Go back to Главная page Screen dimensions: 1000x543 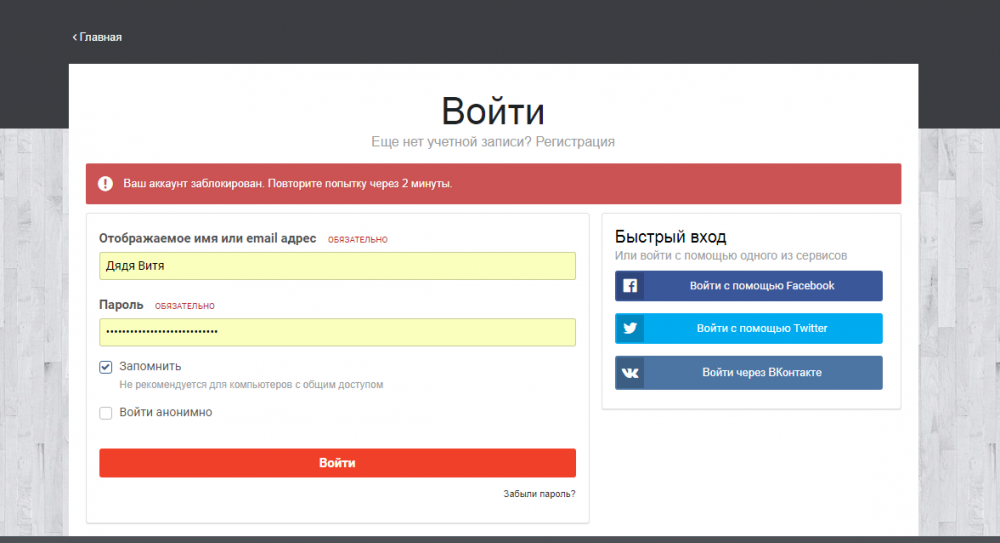[x=100, y=37]
